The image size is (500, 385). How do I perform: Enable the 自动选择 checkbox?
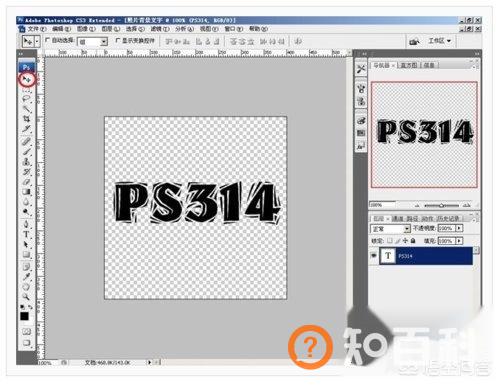click(x=48, y=40)
